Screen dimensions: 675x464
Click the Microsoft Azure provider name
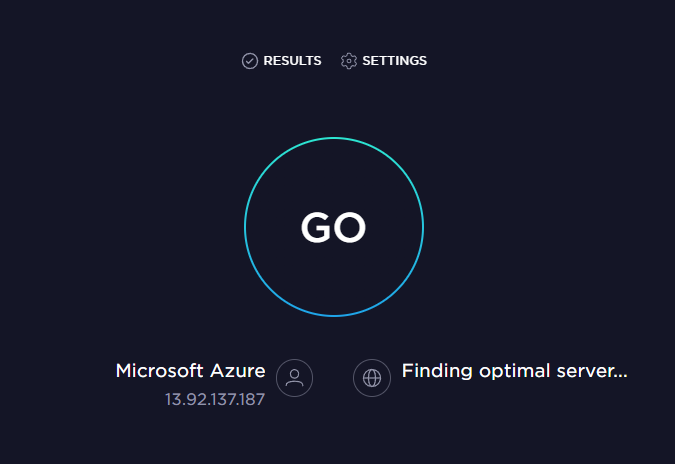tap(190, 371)
